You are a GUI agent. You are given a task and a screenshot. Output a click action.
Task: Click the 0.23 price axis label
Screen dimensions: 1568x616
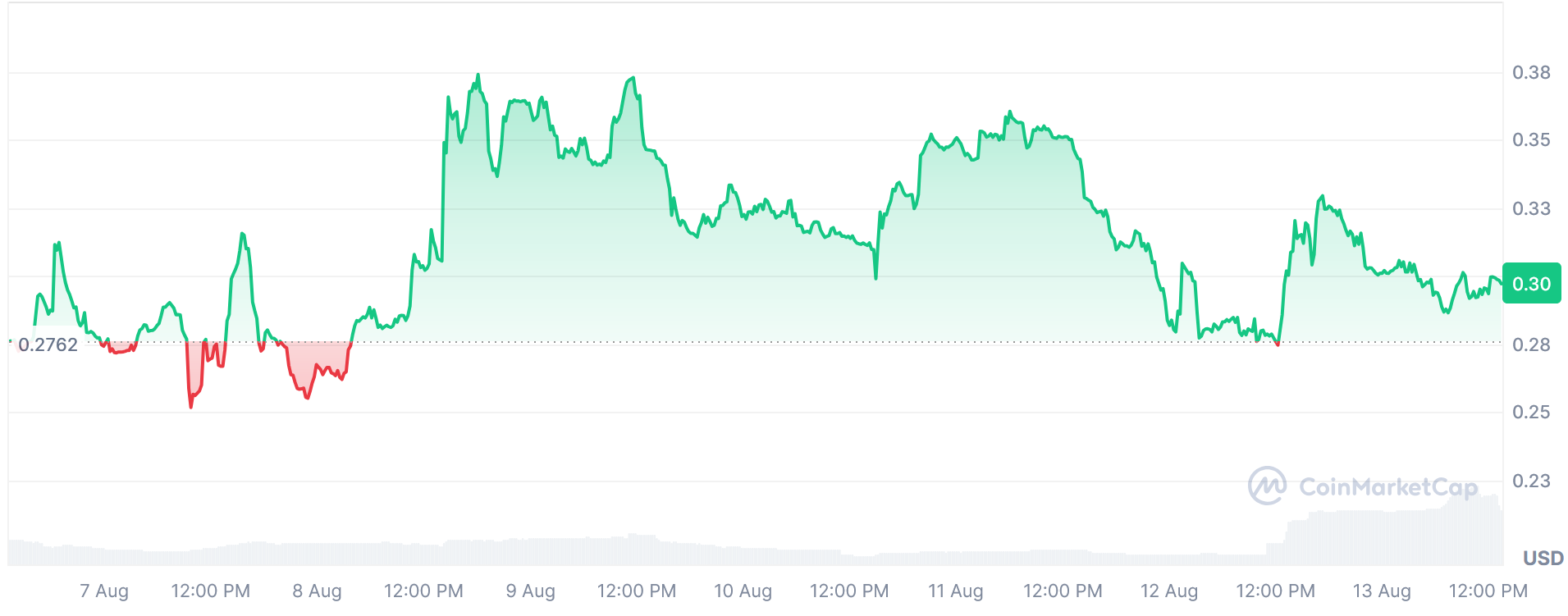pyautogui.click(x=1531, y=481)
